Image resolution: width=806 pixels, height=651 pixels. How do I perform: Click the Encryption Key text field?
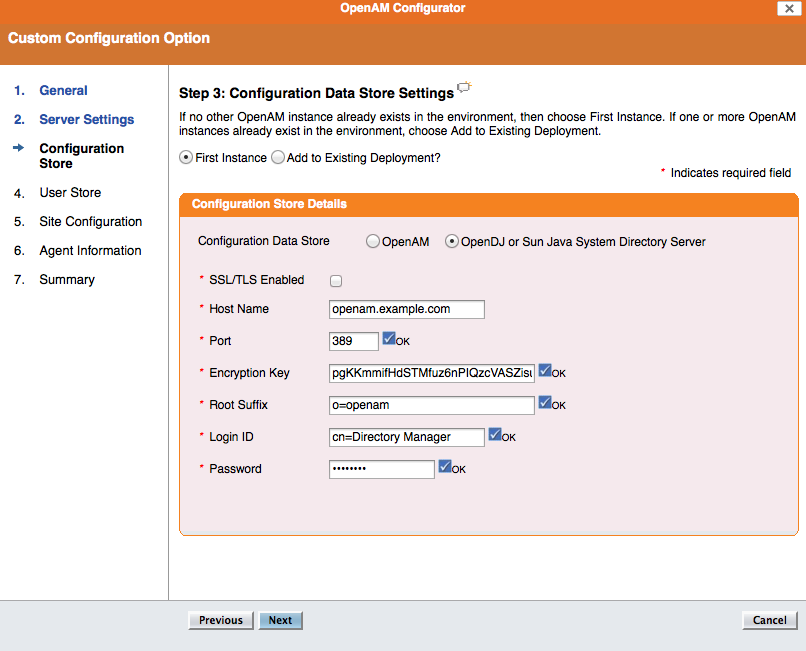pos(432,373)
